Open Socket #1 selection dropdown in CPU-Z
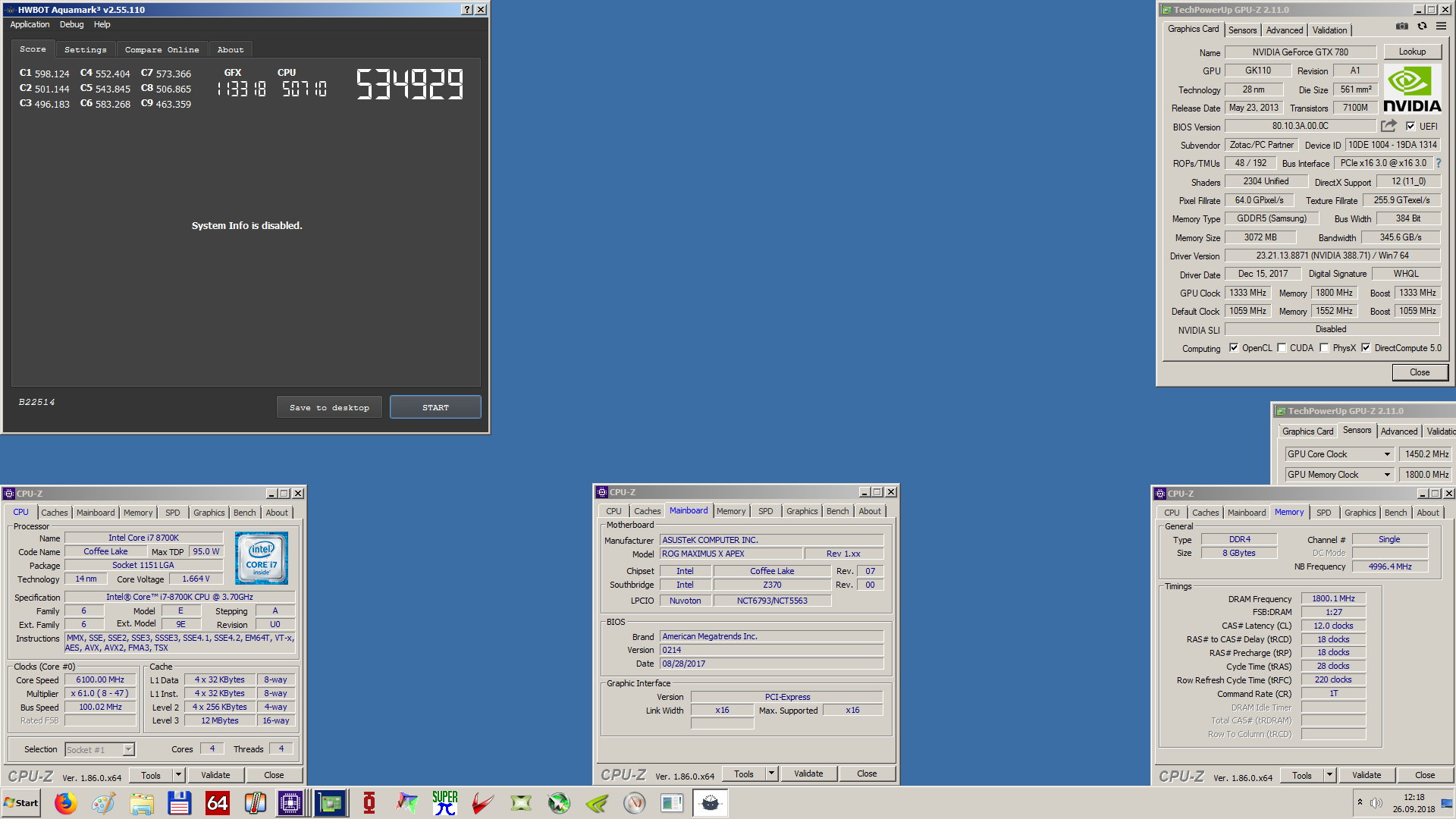The height and width of the screenshot is (819, 1456). [x=129, y=749]
